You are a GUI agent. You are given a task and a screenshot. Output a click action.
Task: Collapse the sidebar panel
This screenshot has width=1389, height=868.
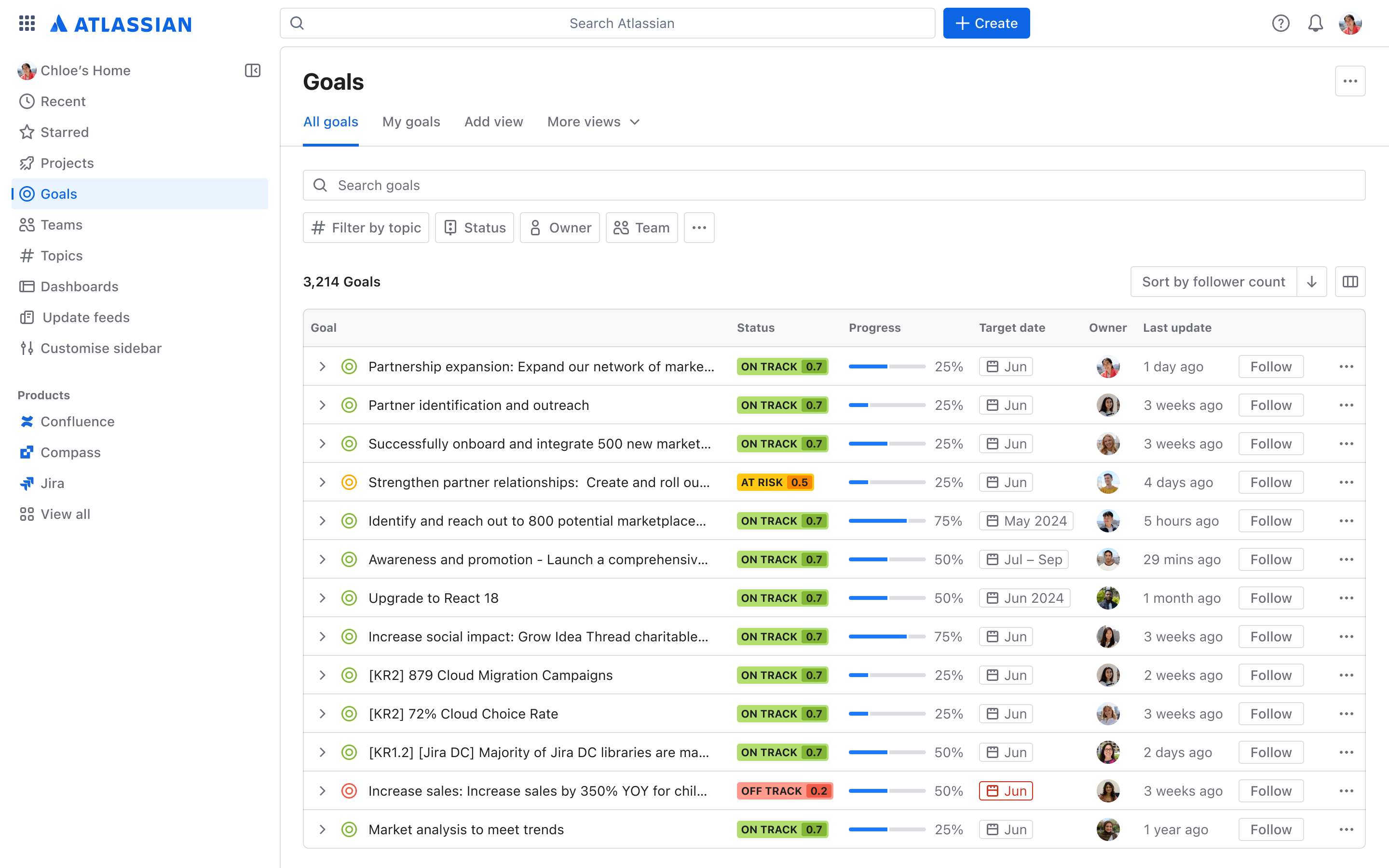253,70
